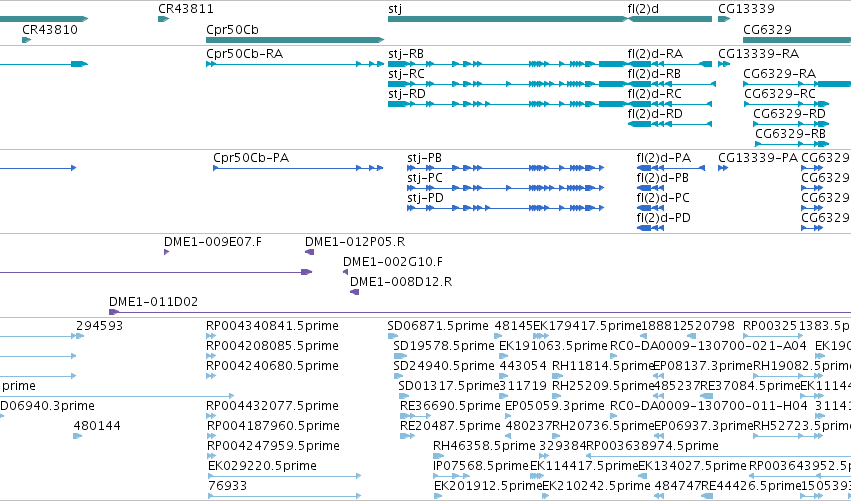Click the RP004340841.5prime EST label
851x501 pixels.
[x=272, y=326]
